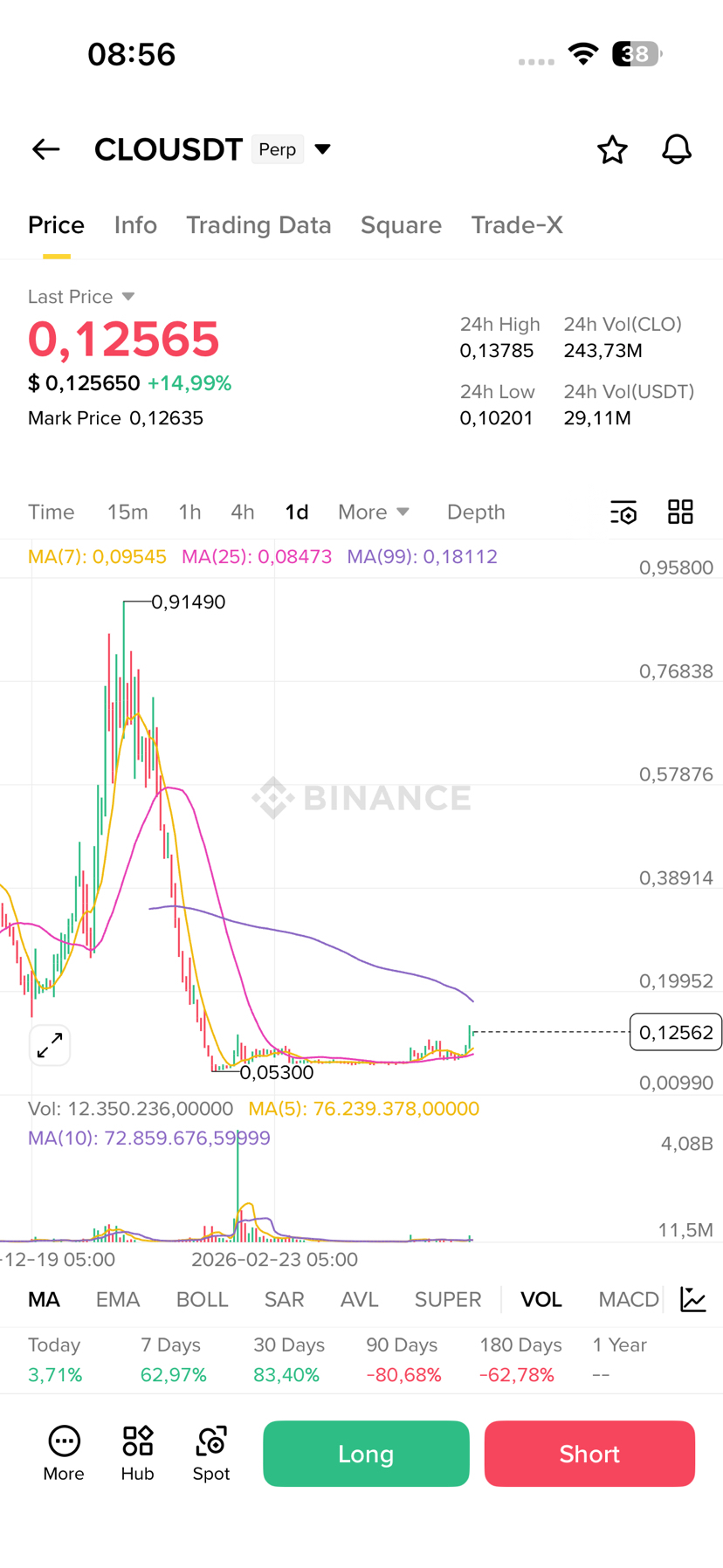723x1568 pixels.
Task: Tap the 2026-02-23 05:00 date label
Action: (274, 1259)
